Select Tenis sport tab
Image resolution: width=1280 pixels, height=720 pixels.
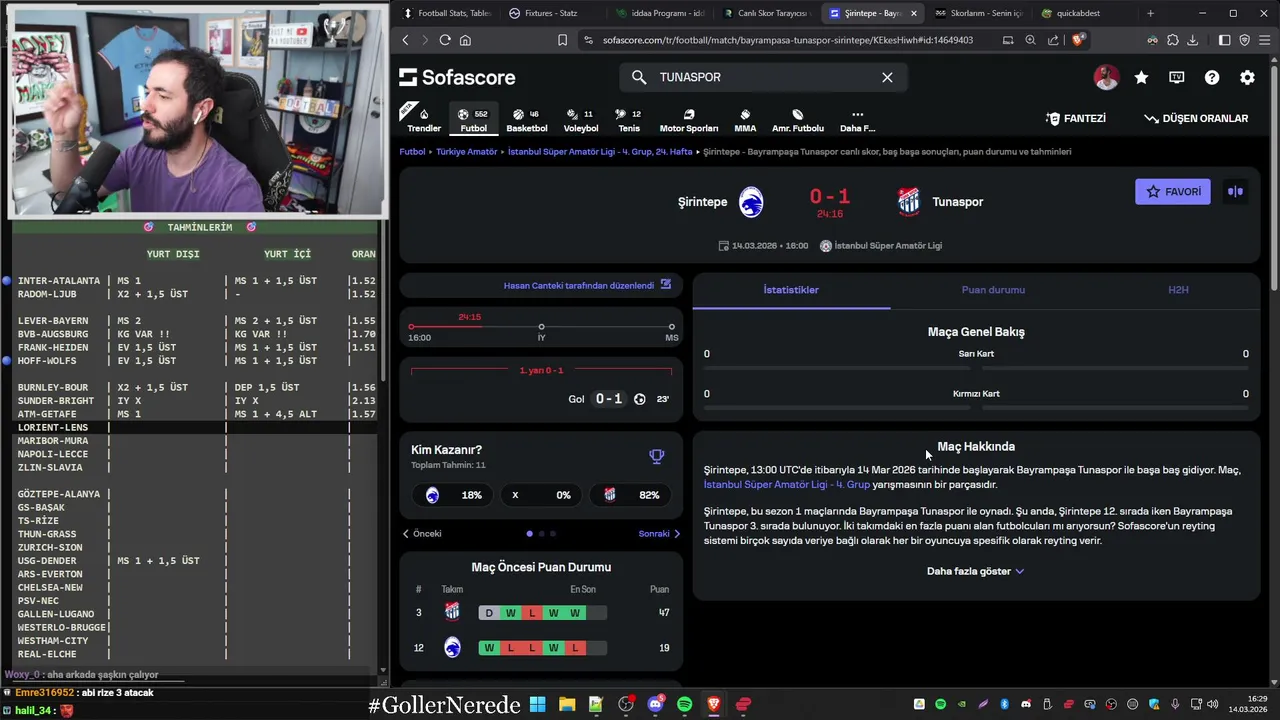tap(629, 120)
